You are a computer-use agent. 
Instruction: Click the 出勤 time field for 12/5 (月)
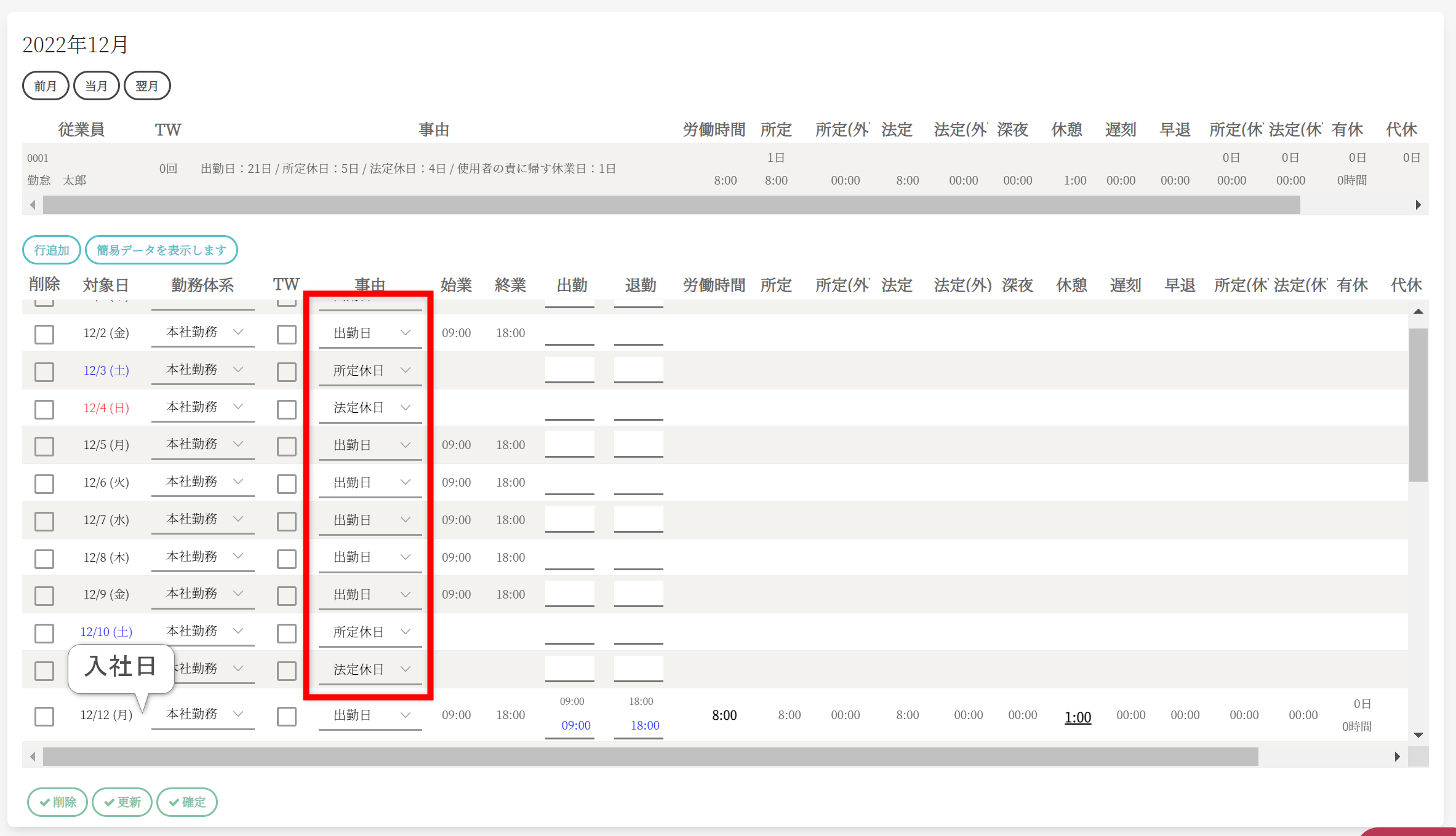click(569, 444)
